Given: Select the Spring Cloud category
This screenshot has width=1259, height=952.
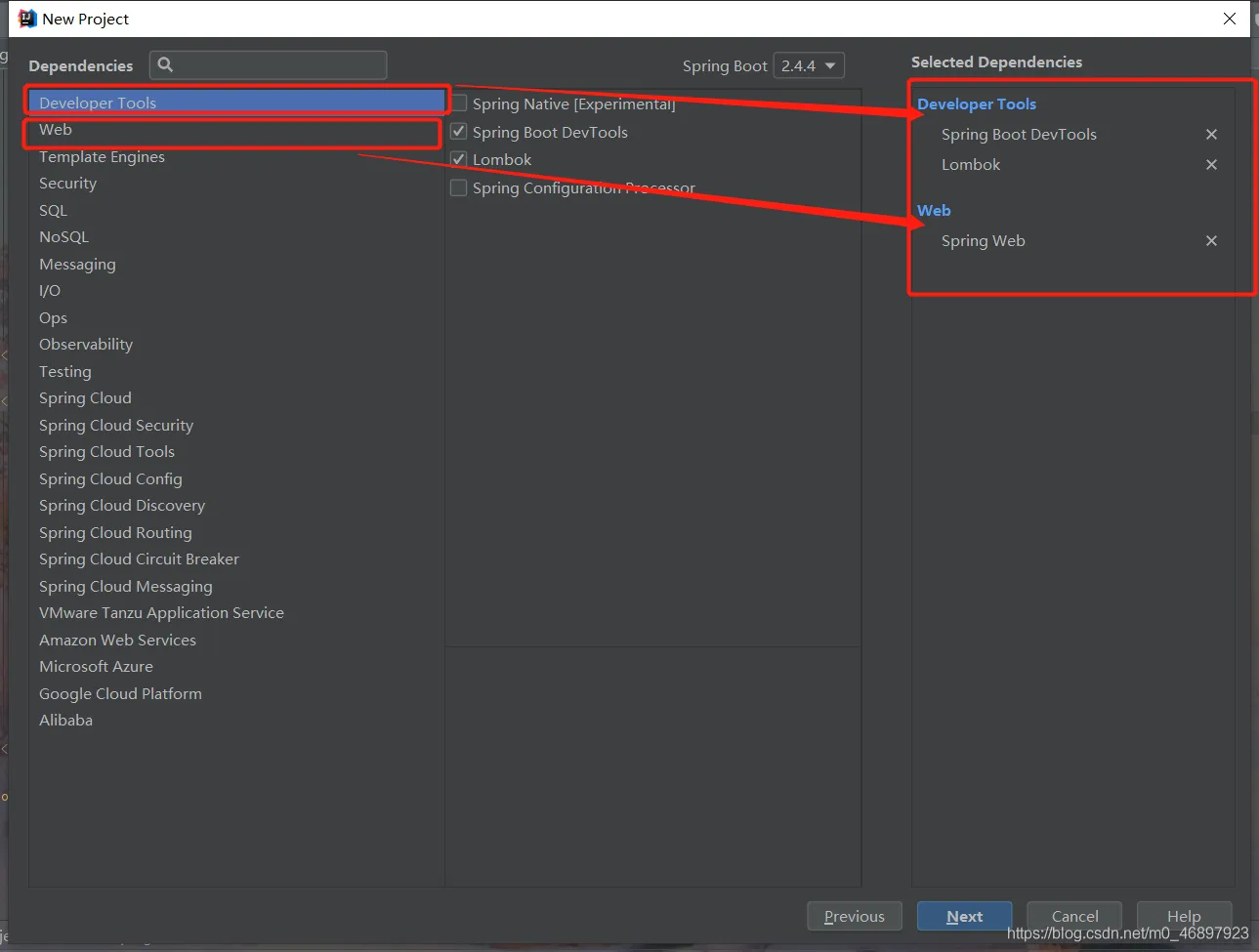Looking at the screenshot, I should click(236, 398).
